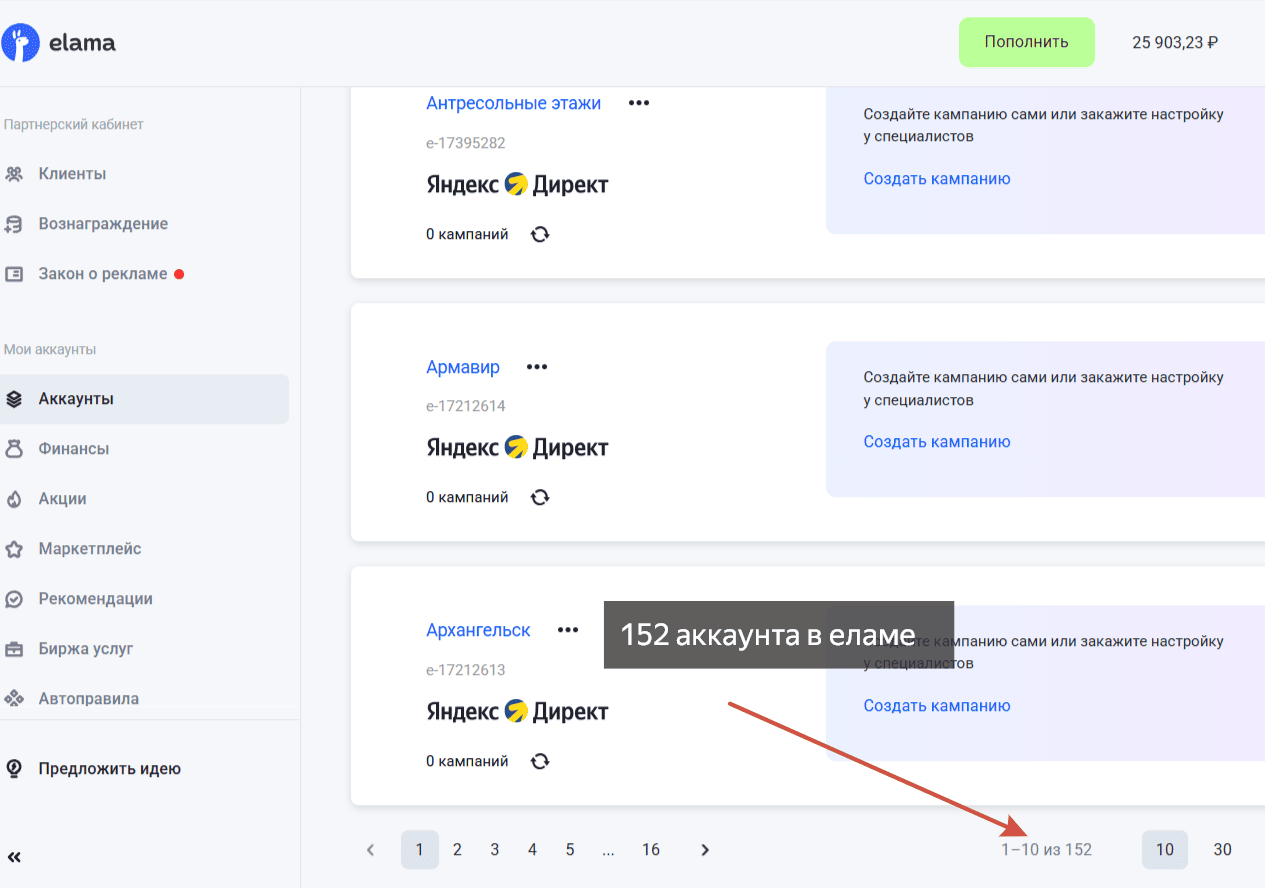Go to page 3
The image size is (1265, 888).
click(495, 850)
